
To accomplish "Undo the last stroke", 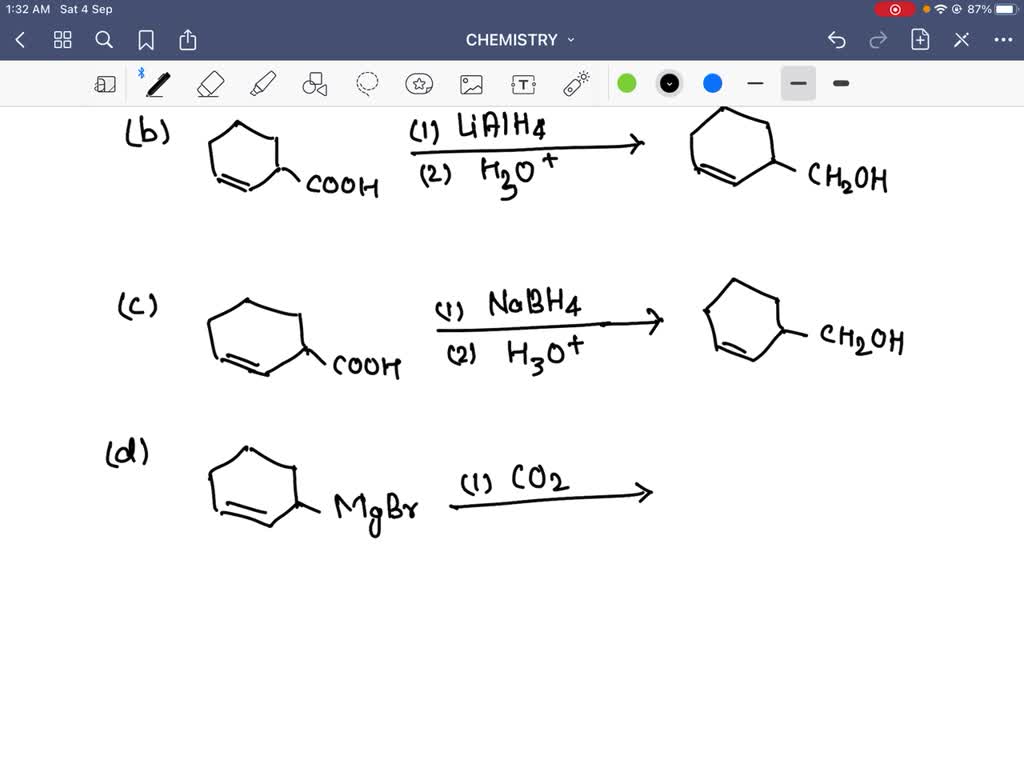I will tap(837, 40).
